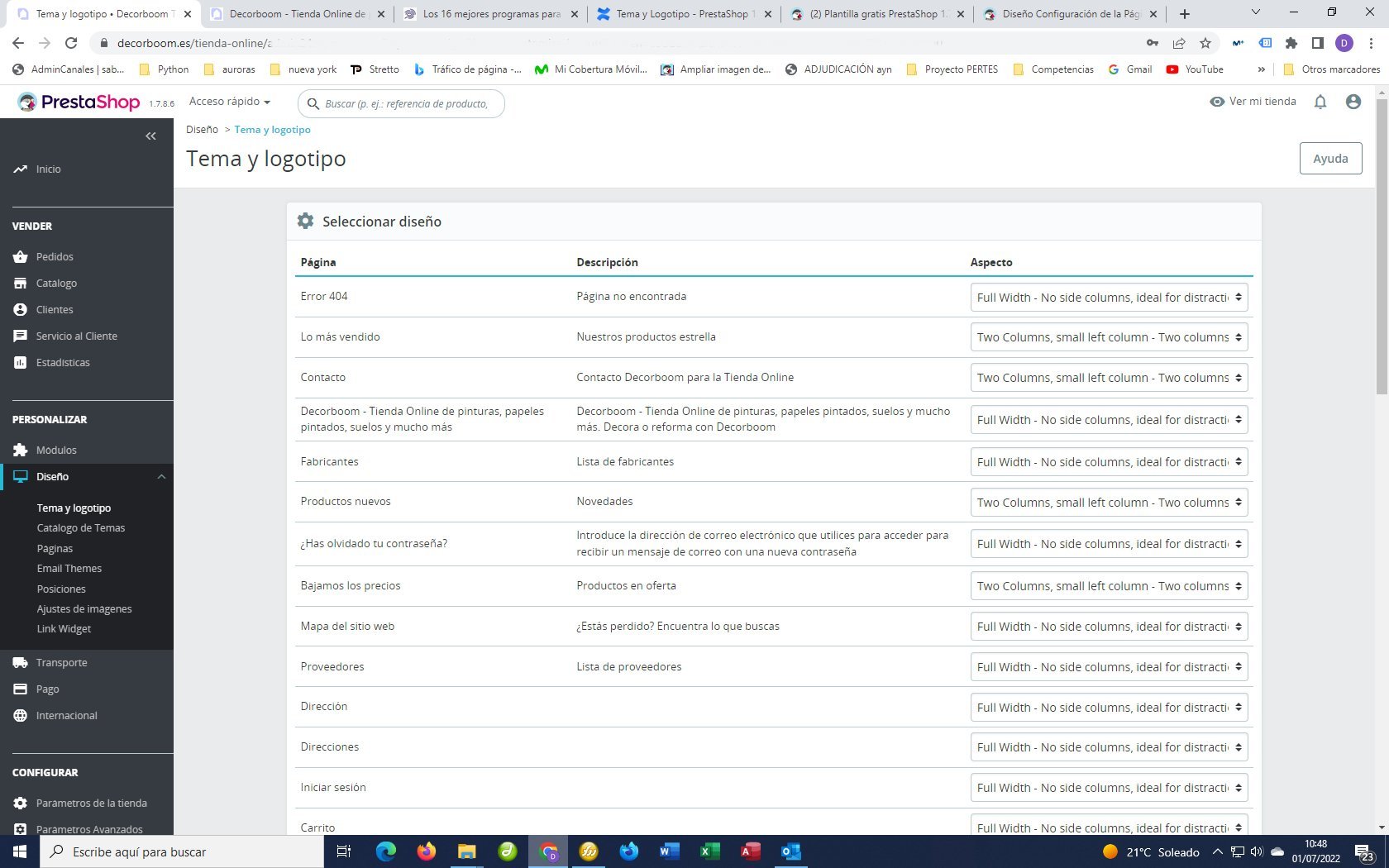Open Chrome extensions puzzle icon
This screenshot has height=868, width=1389.
1291,43
